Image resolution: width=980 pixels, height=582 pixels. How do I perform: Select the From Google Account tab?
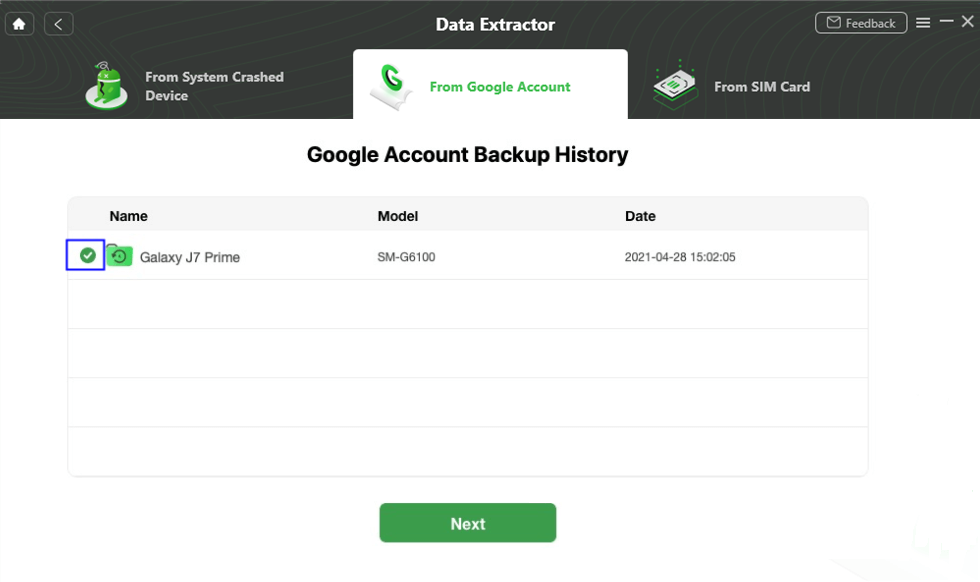[499, 87]
